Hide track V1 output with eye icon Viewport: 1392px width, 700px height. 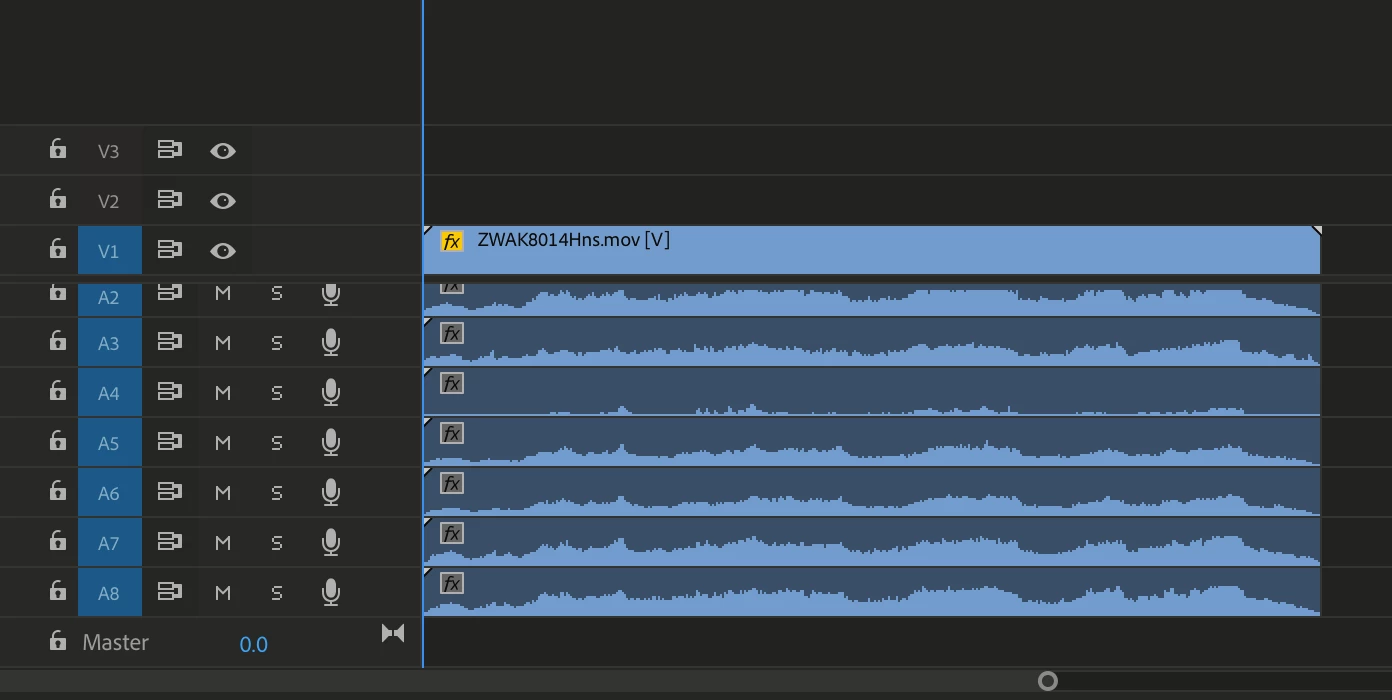223,251
